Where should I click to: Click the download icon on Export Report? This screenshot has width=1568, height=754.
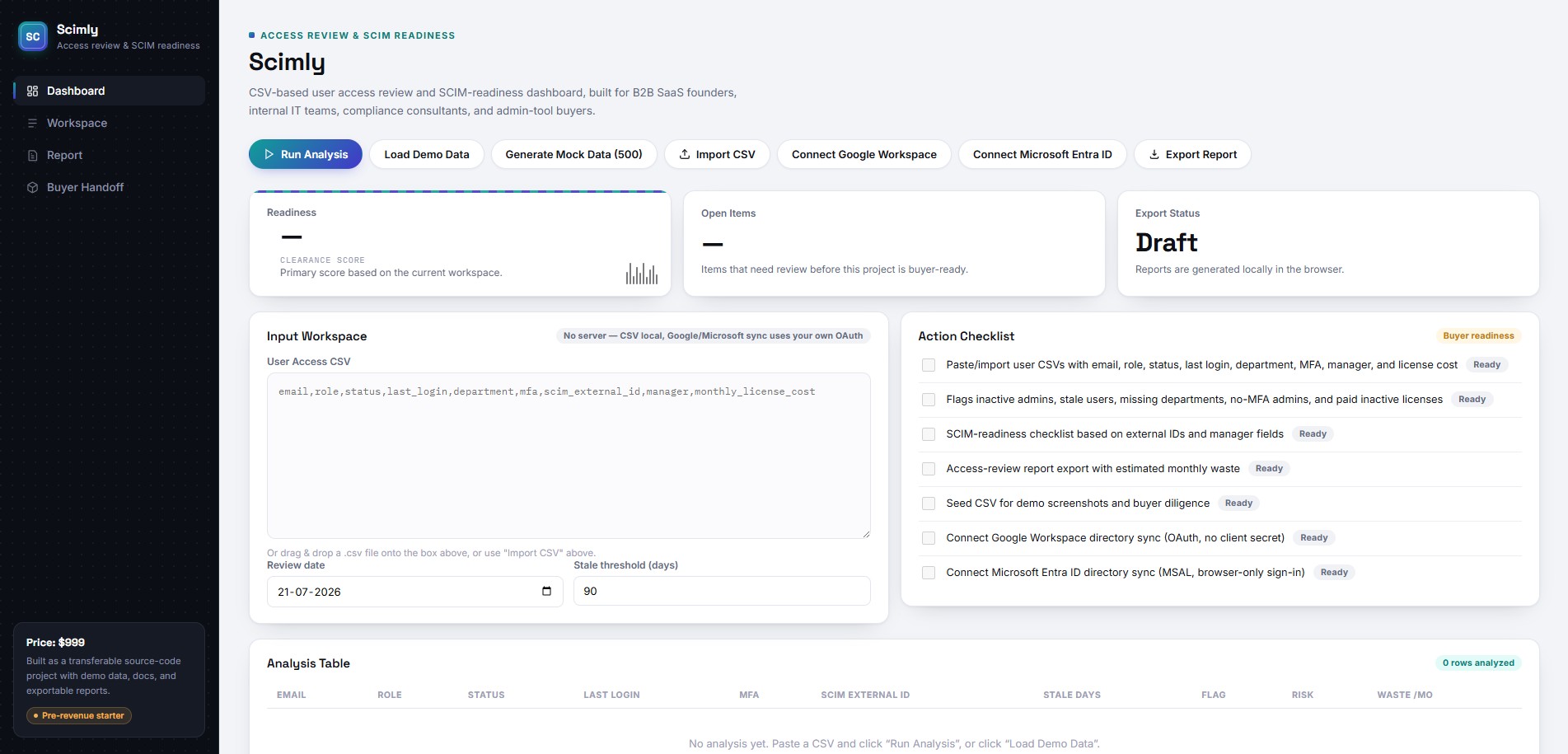[x=1154, y=154]
